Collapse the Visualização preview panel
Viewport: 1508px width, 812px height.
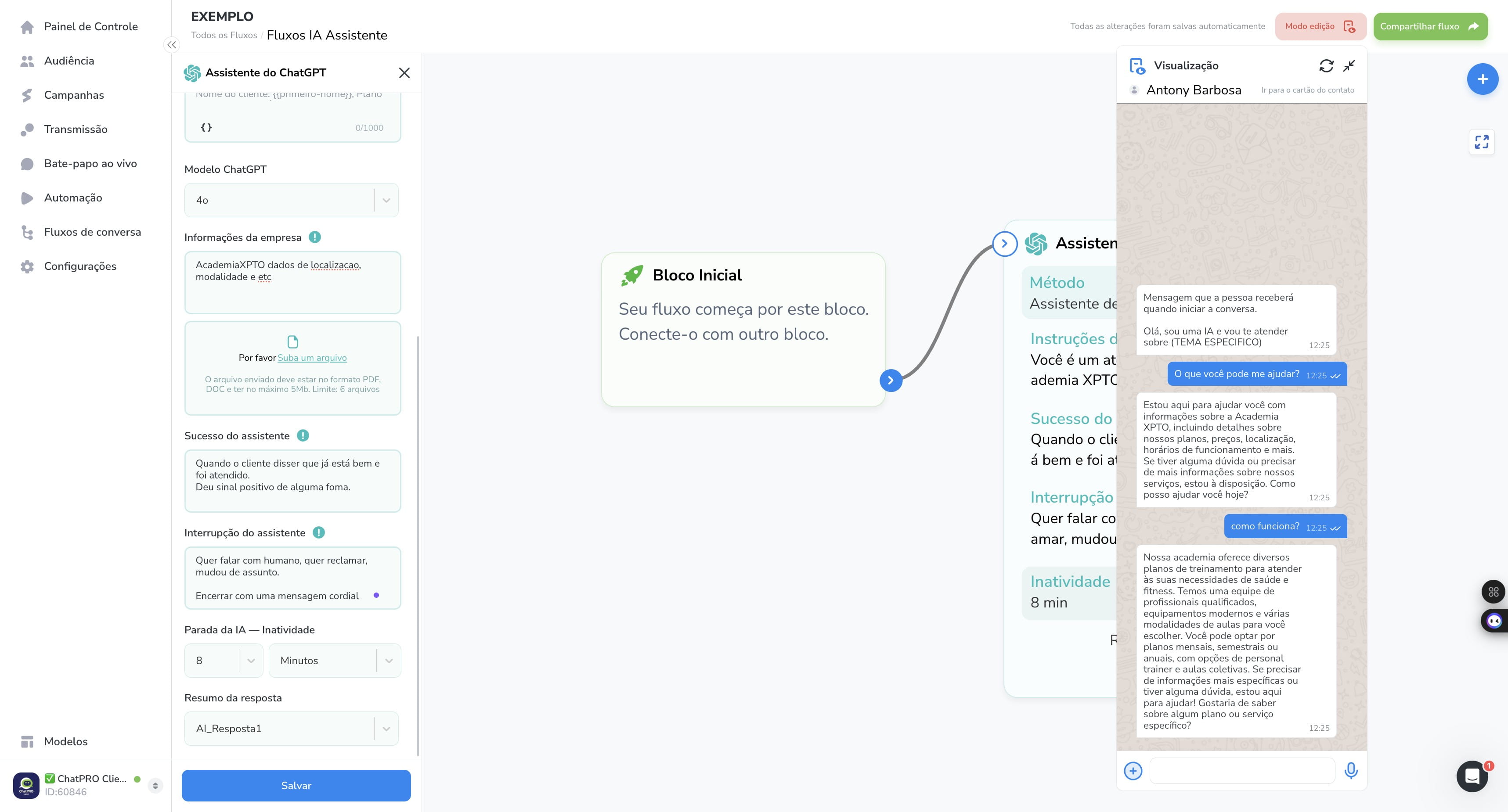1349,66
